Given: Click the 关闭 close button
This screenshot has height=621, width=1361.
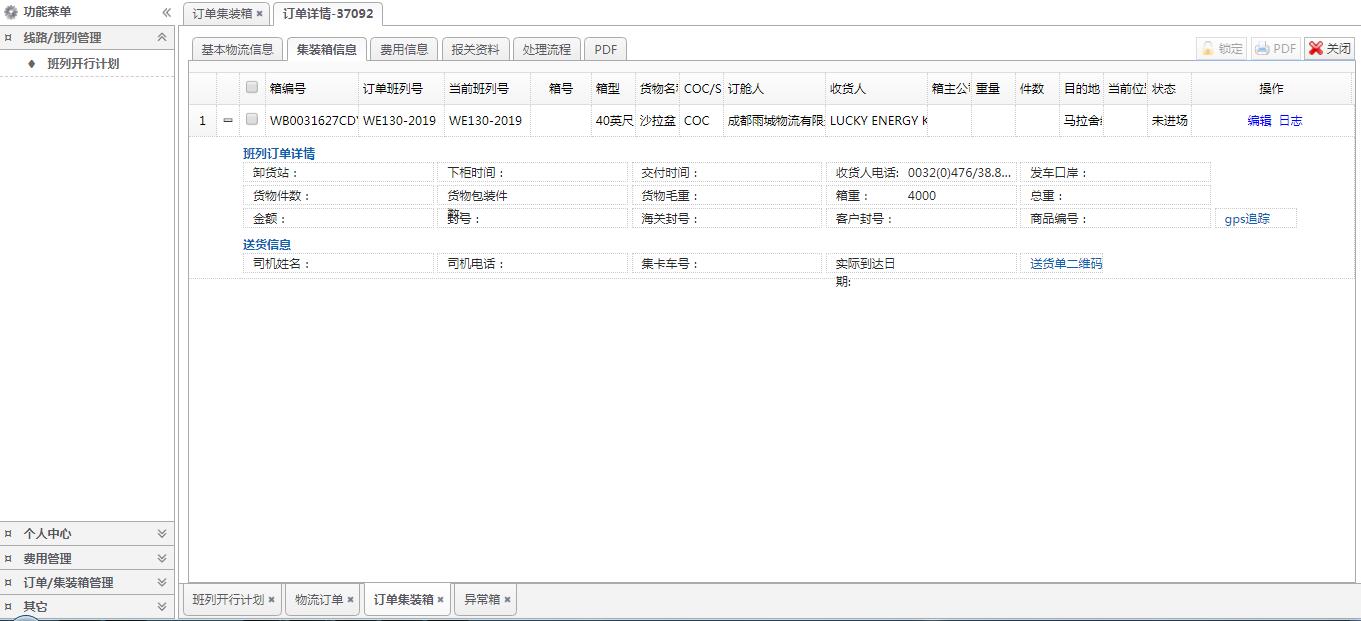Looking at the screenshot, I should (x=1329, y=49).
